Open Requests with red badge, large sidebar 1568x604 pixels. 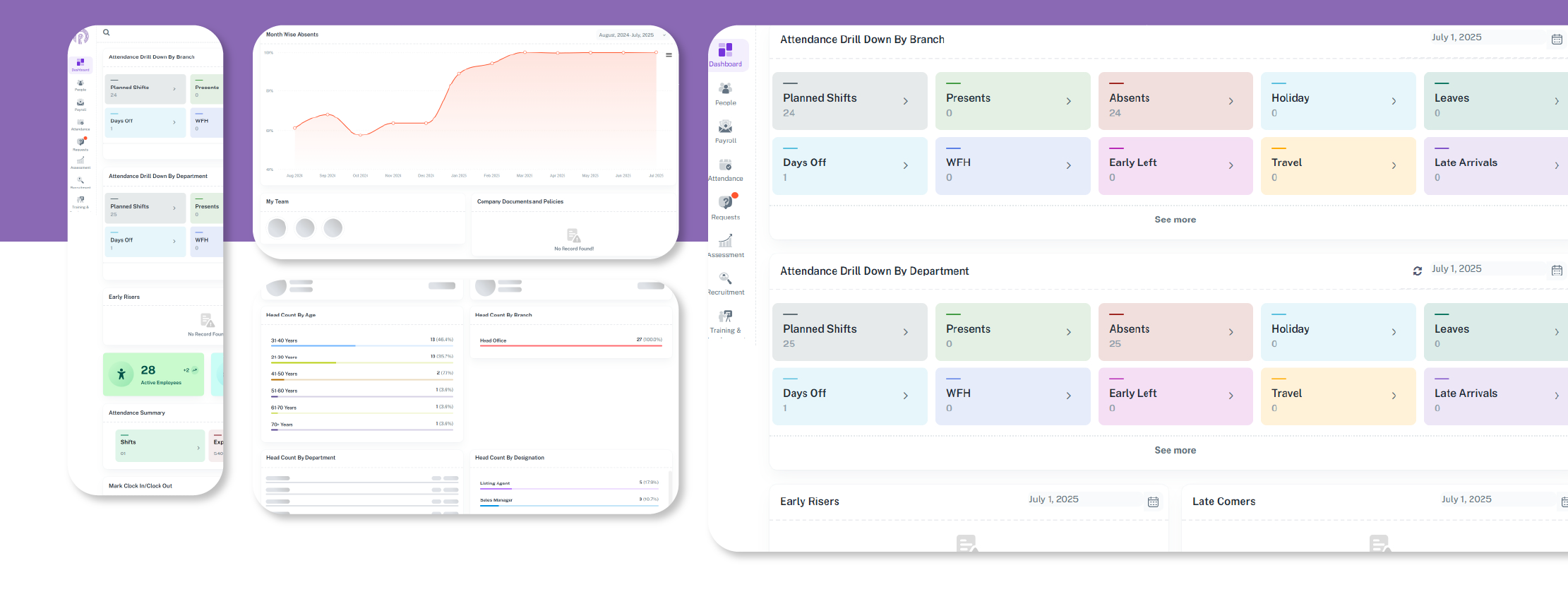726,207
